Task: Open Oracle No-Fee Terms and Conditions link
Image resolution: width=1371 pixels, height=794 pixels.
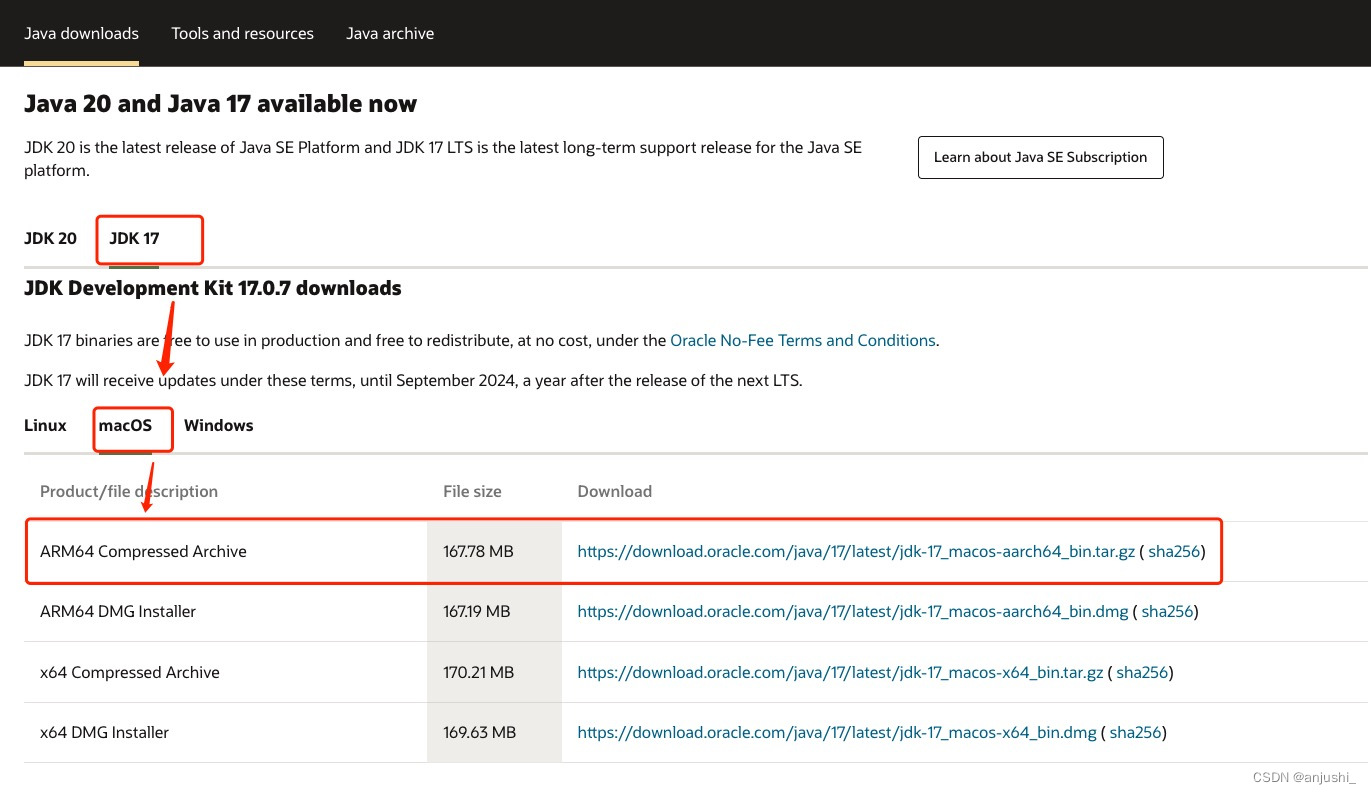Action: [x=803, y=340]
